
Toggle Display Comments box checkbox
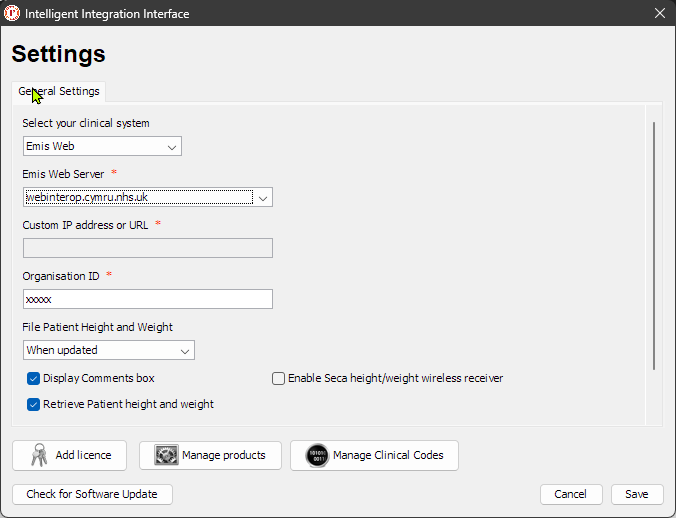tap(33, 378)
